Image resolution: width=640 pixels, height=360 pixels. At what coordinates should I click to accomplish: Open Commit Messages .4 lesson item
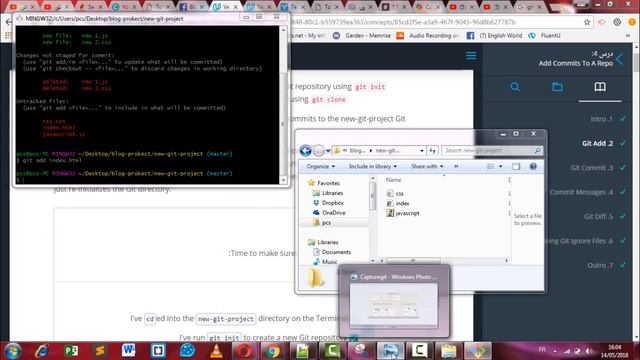pyautogui.click(x=581, y=192)
